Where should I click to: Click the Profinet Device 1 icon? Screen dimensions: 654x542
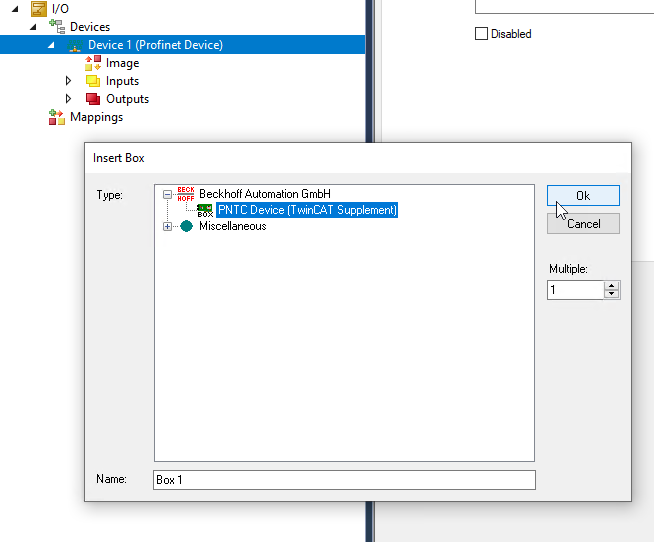tap(75, 45)
